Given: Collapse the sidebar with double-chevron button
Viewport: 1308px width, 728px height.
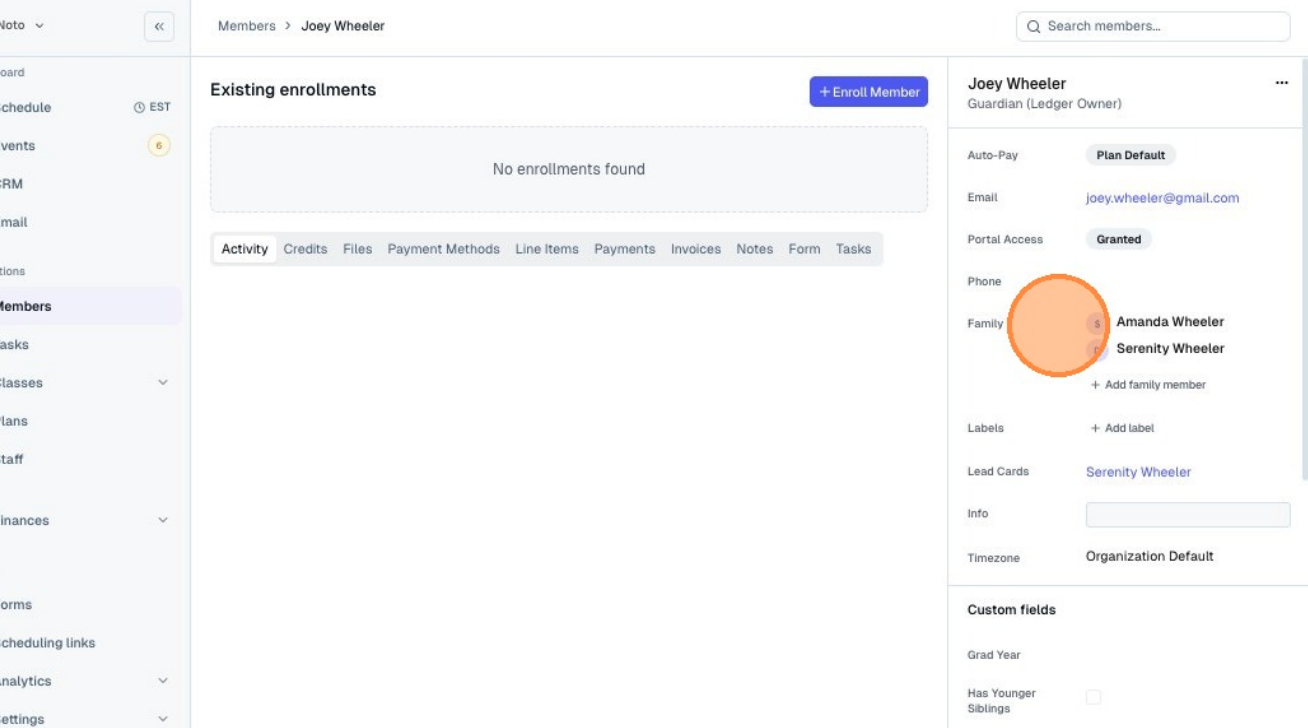Looking at the screenshot, I should [x=159, y=27].
